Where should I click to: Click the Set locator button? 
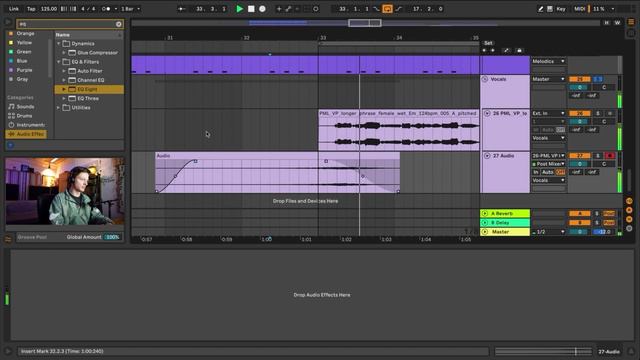(x=488, y=43)
